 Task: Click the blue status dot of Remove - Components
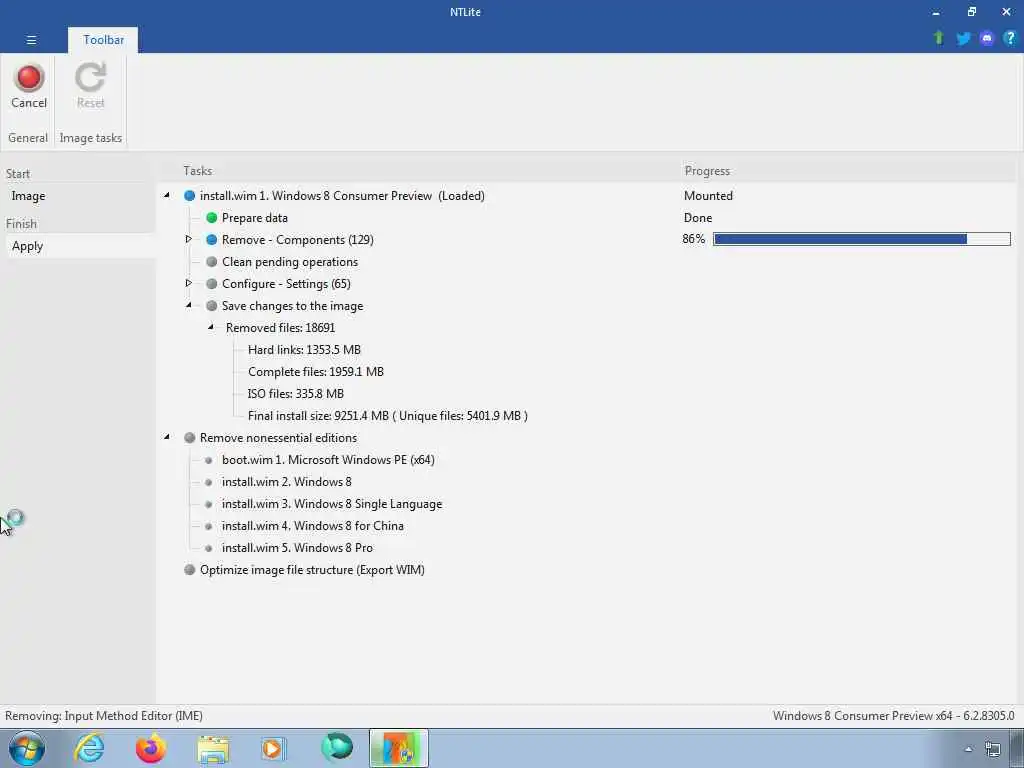point(212,240)
